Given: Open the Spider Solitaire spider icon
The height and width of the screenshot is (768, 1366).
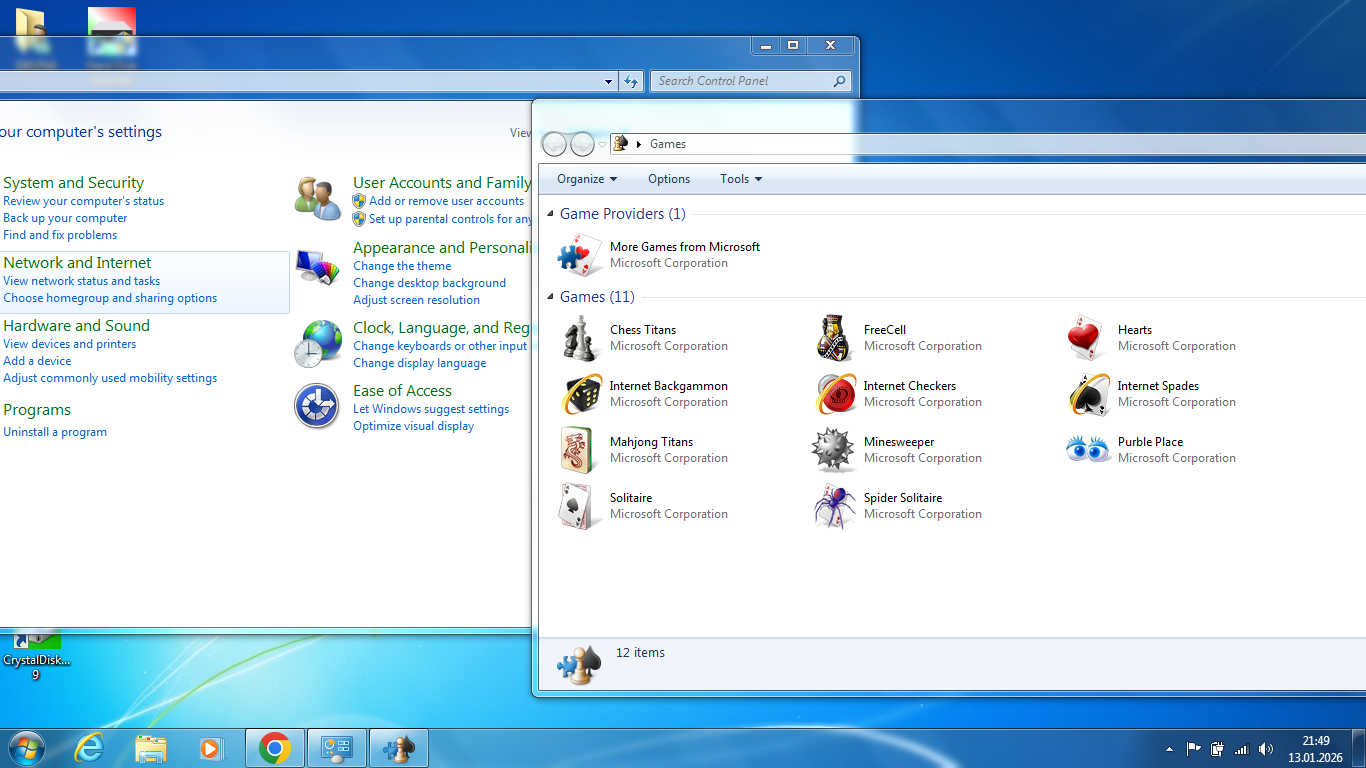Looking at the screenshot, I should pyautogui.click(x=834, y=506).
